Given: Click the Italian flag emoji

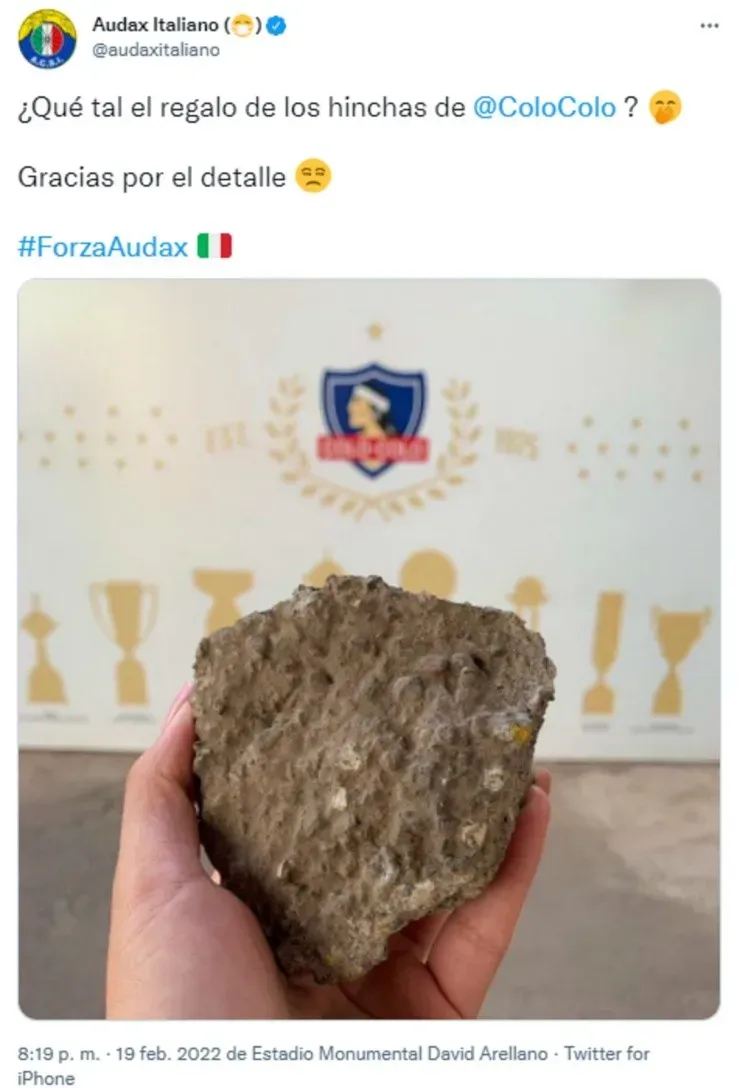Looking at the screenshot, I should click(215, 246).
